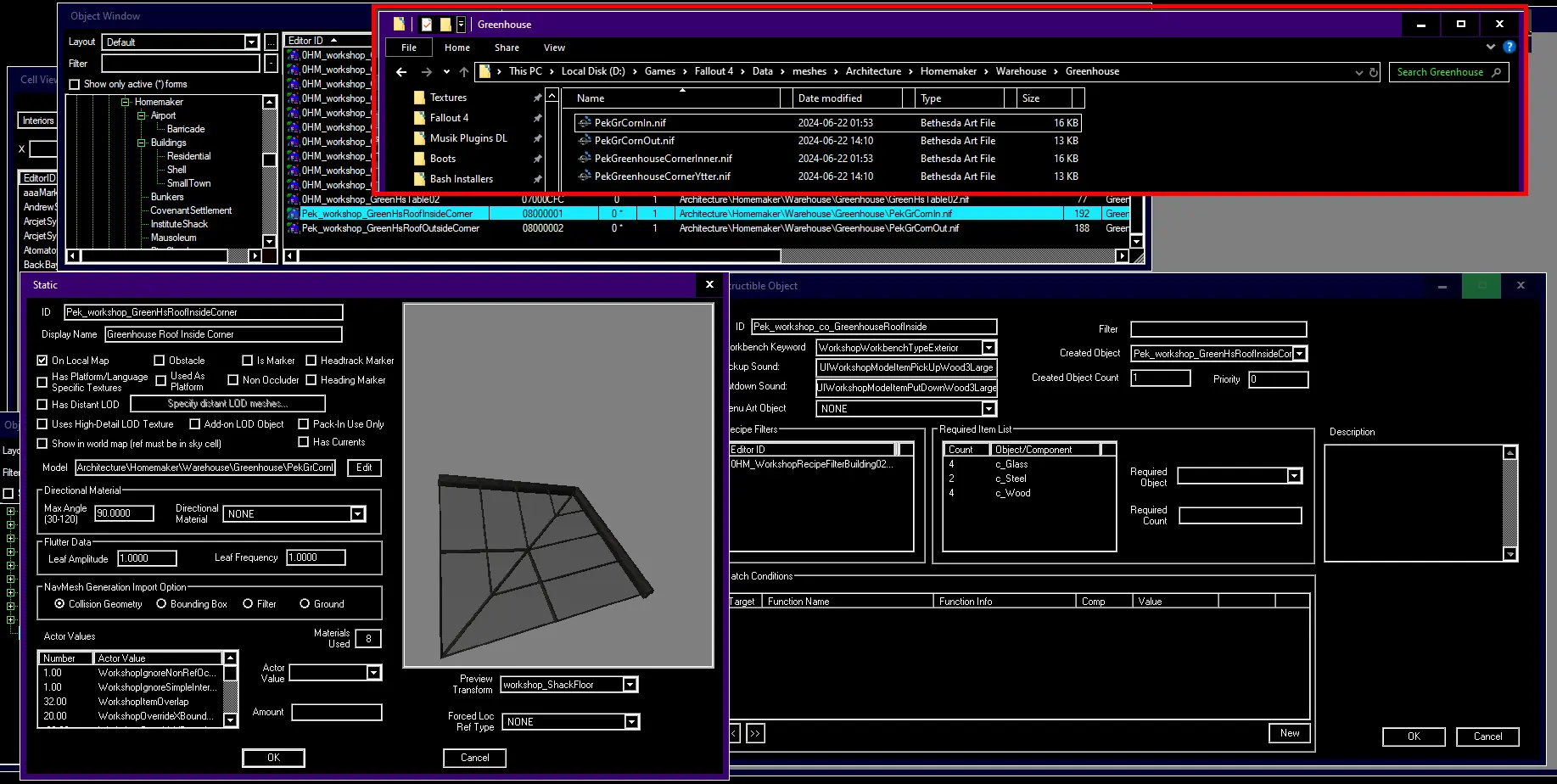Enable Headtrack Marker checkbox

pos(311,361)
